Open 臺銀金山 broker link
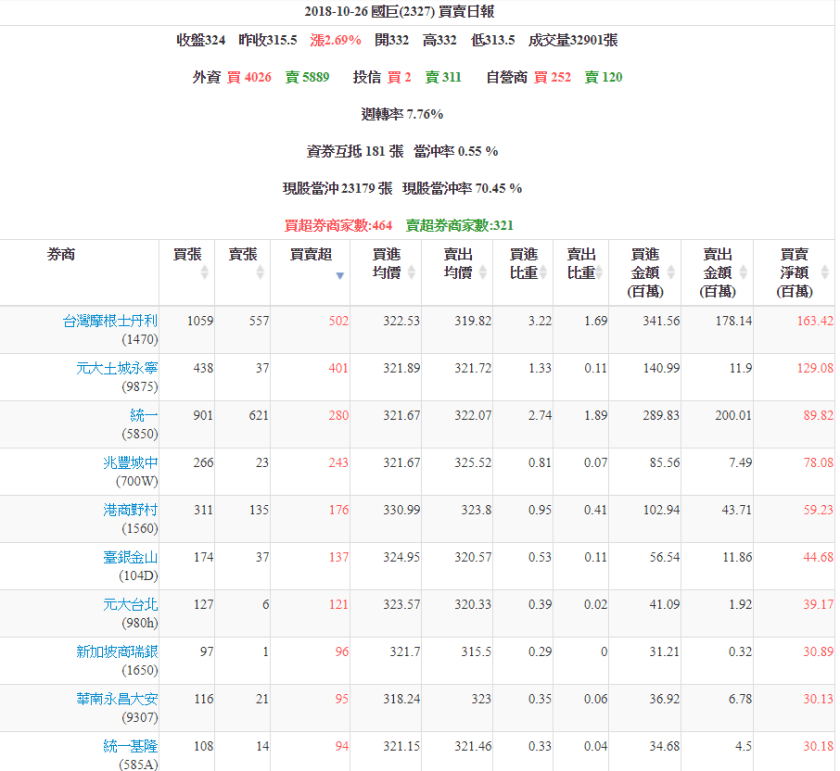The image size is (840, 771). [x=130, y=557]
